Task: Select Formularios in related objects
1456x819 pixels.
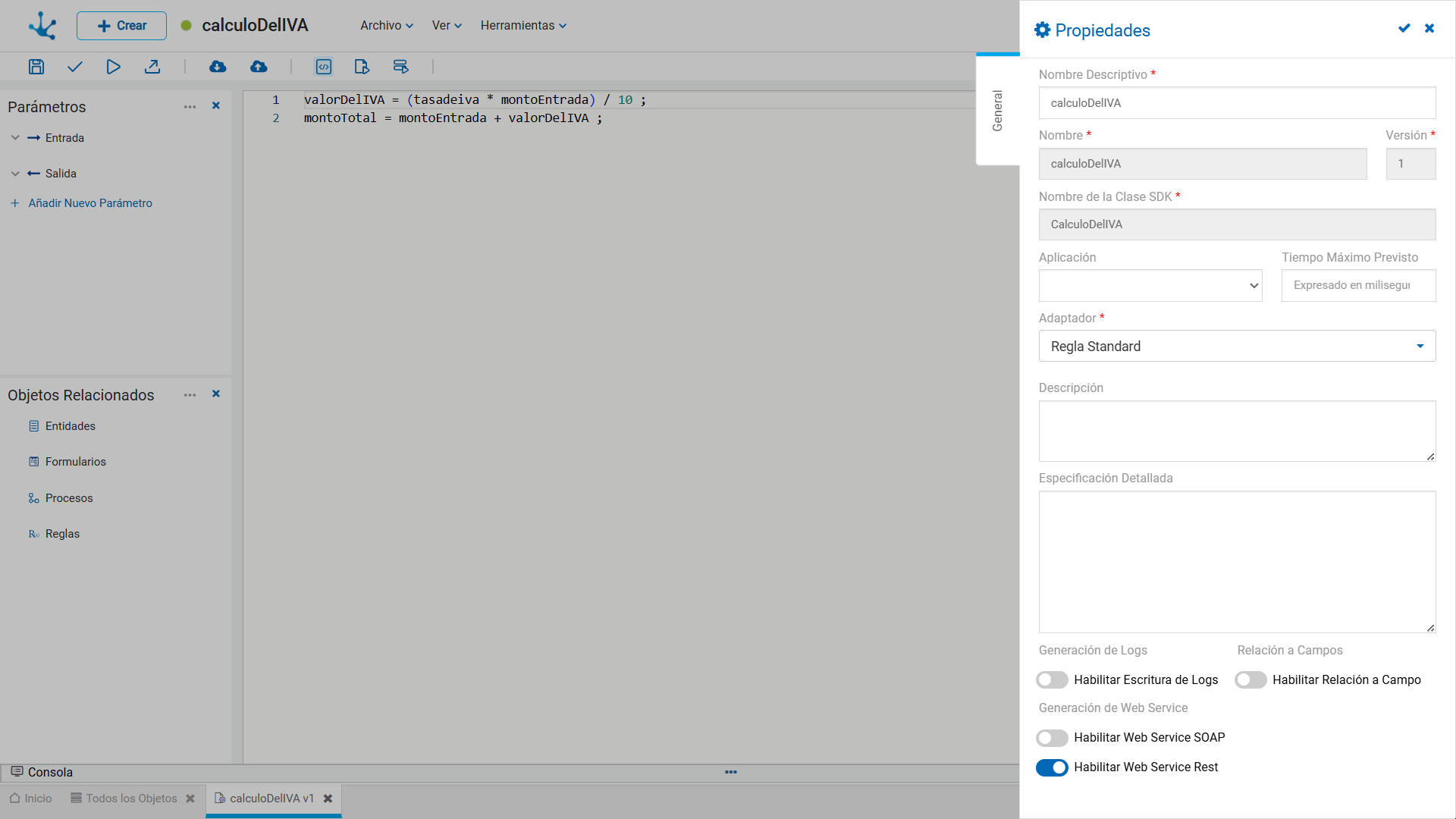Action: click(76, 462)
